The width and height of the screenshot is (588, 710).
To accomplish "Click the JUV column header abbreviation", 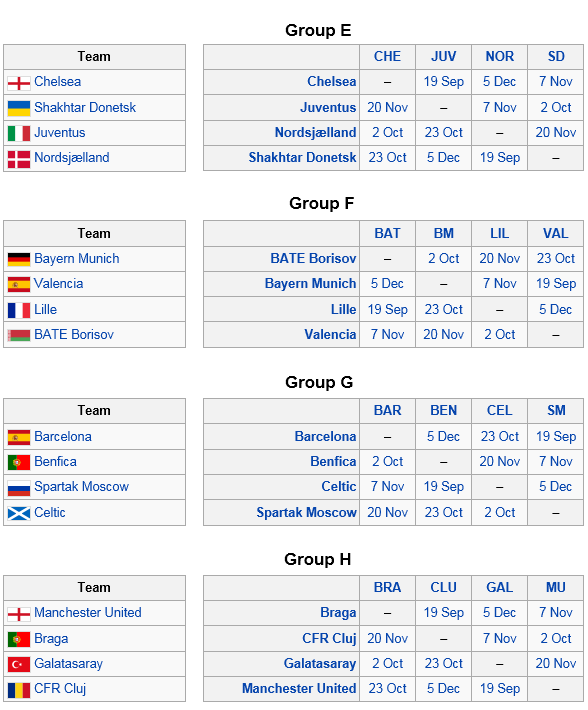I will [x=444, y=57].
